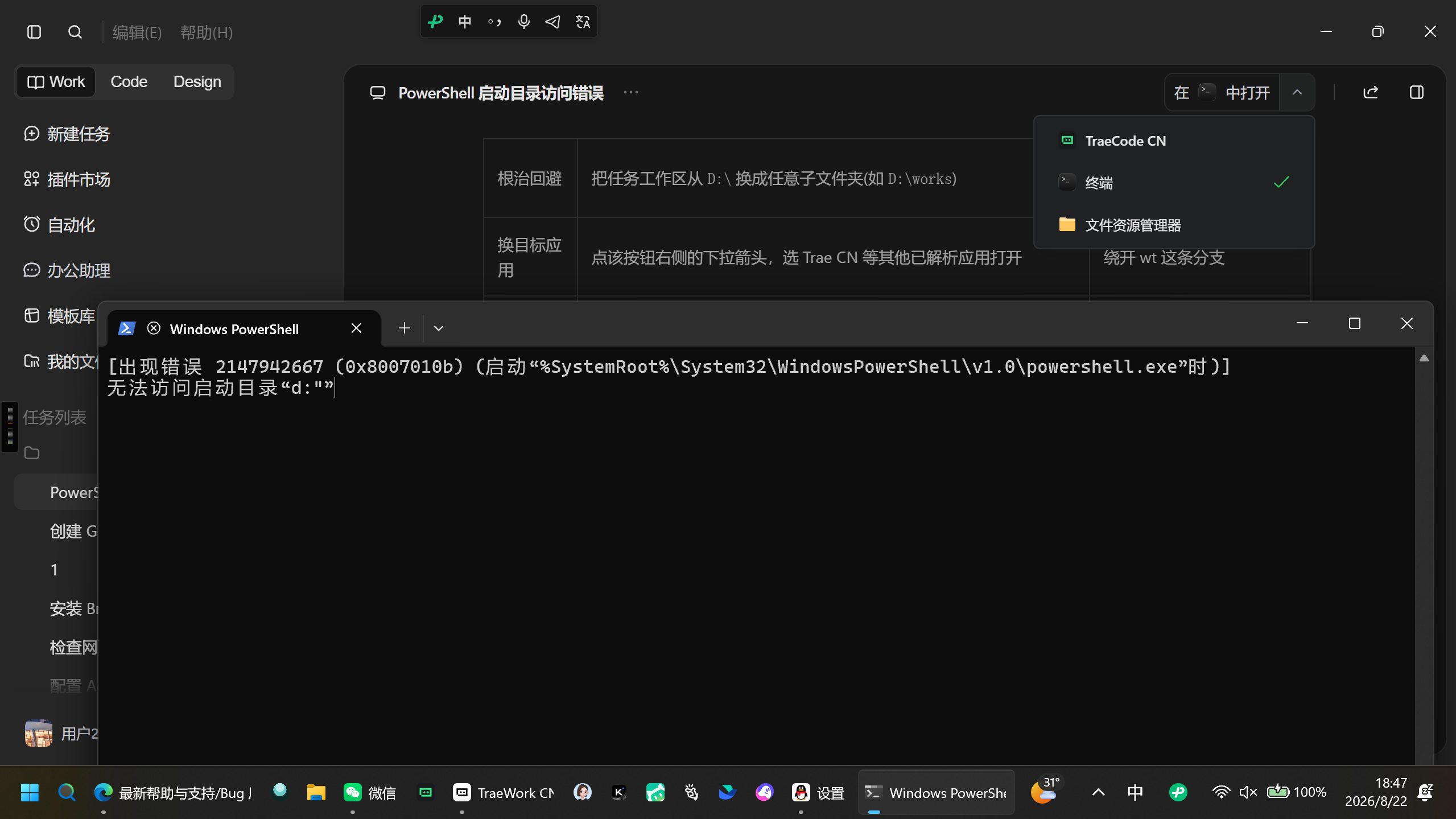Switch to the Code tab
This screenshot has height=819, width=1456.
(129, 82)
